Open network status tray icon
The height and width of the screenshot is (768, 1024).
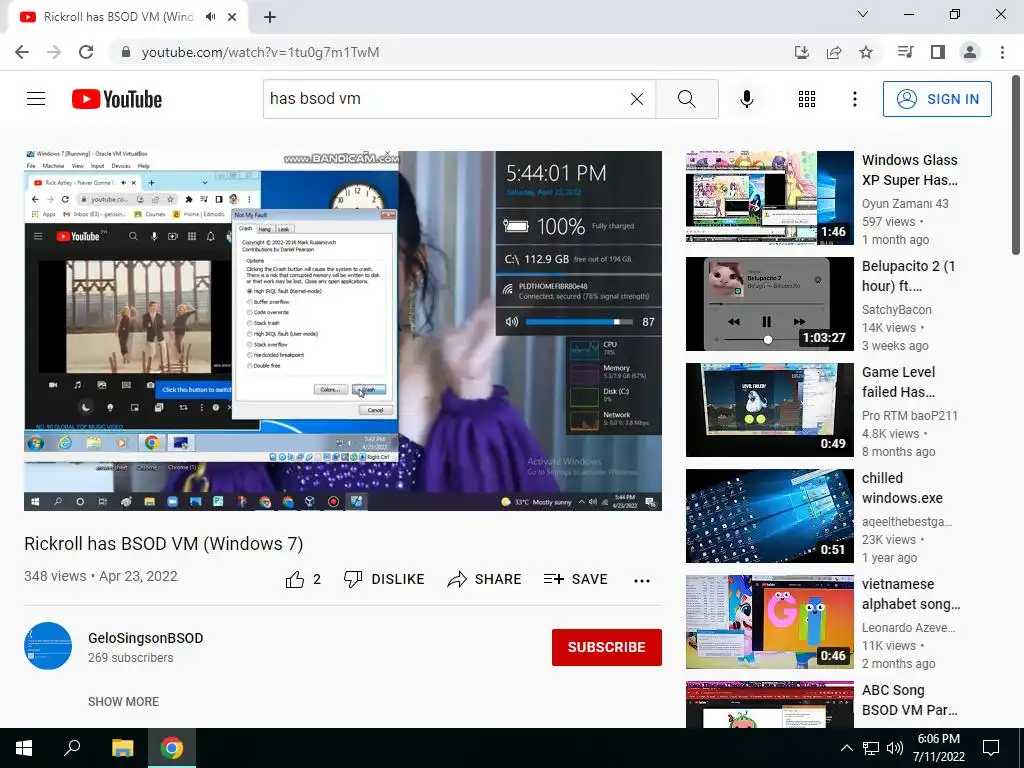tap(871, 748)
